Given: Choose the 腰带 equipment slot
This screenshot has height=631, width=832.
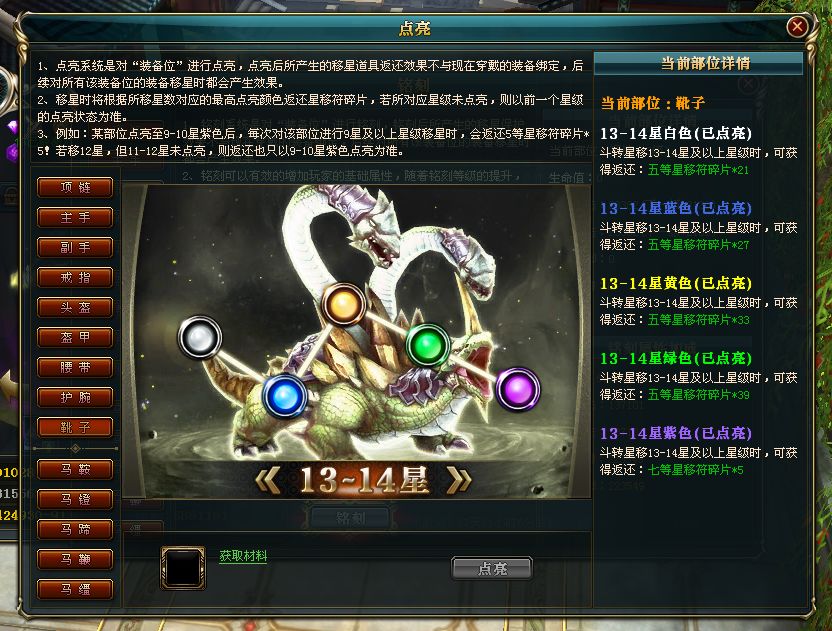Looking at the screenshot, I should tap(75, 367).
